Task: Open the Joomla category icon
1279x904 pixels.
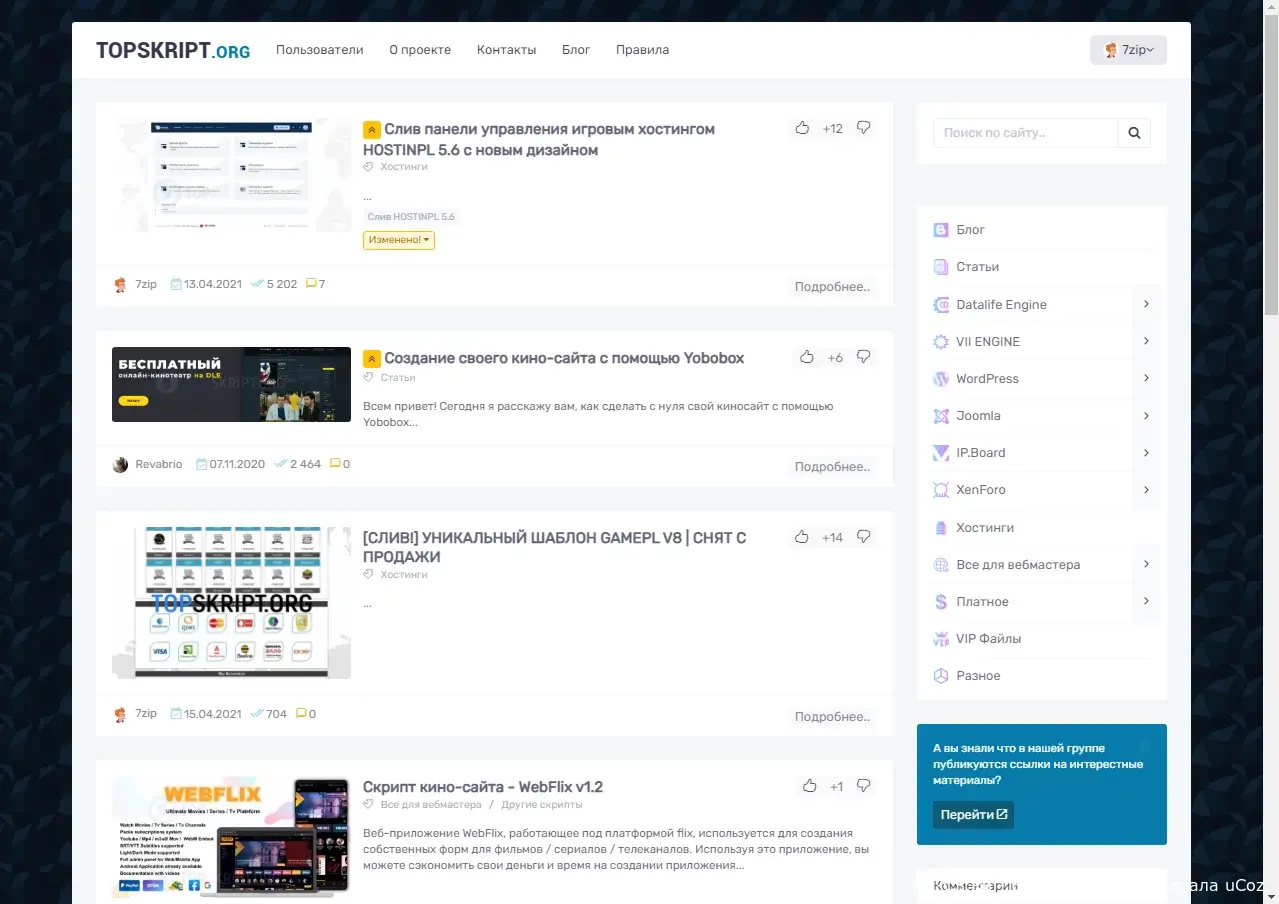Action: pos(940,416)
